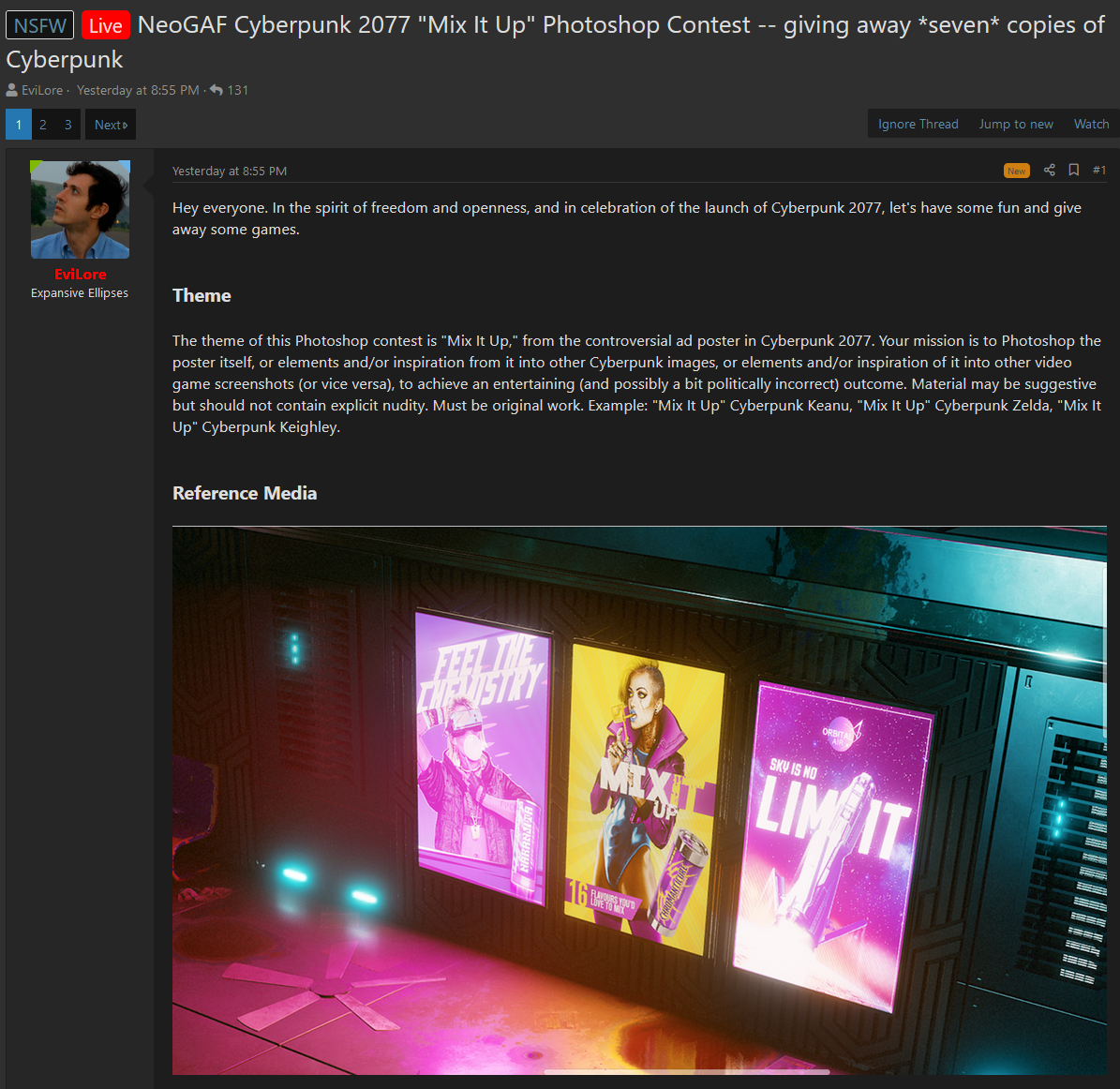Image resolution: width=1120 pixels, height=1089 pixels.
Task: Open EviLore's avatar picture
Action: [x=80, y=209]
